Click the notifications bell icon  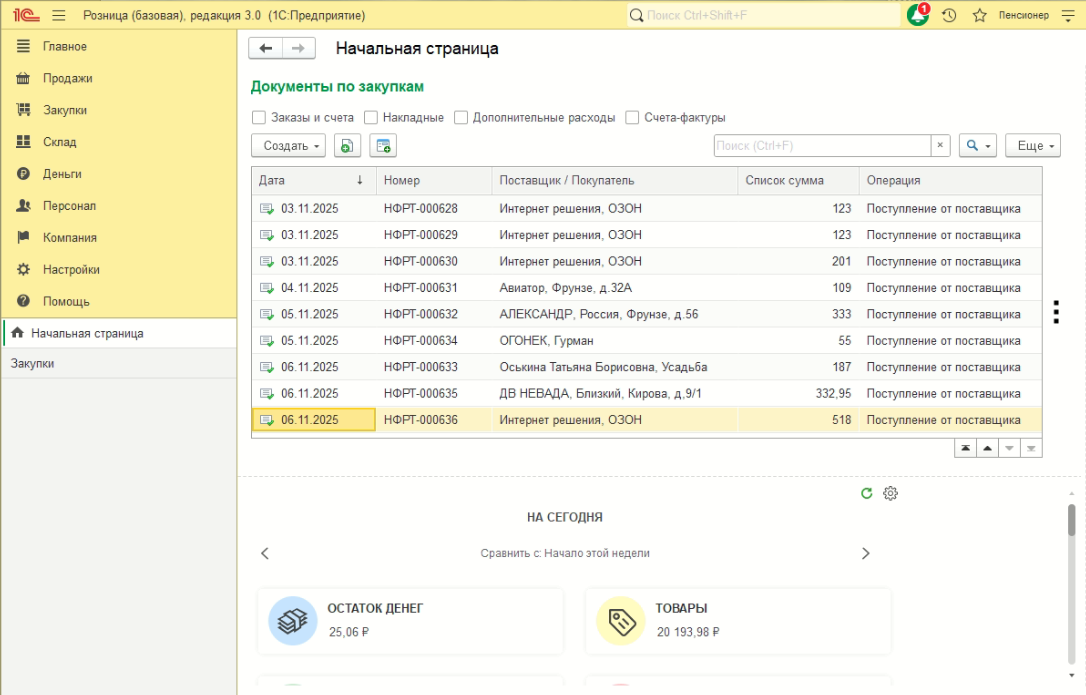tap(918, 15)
